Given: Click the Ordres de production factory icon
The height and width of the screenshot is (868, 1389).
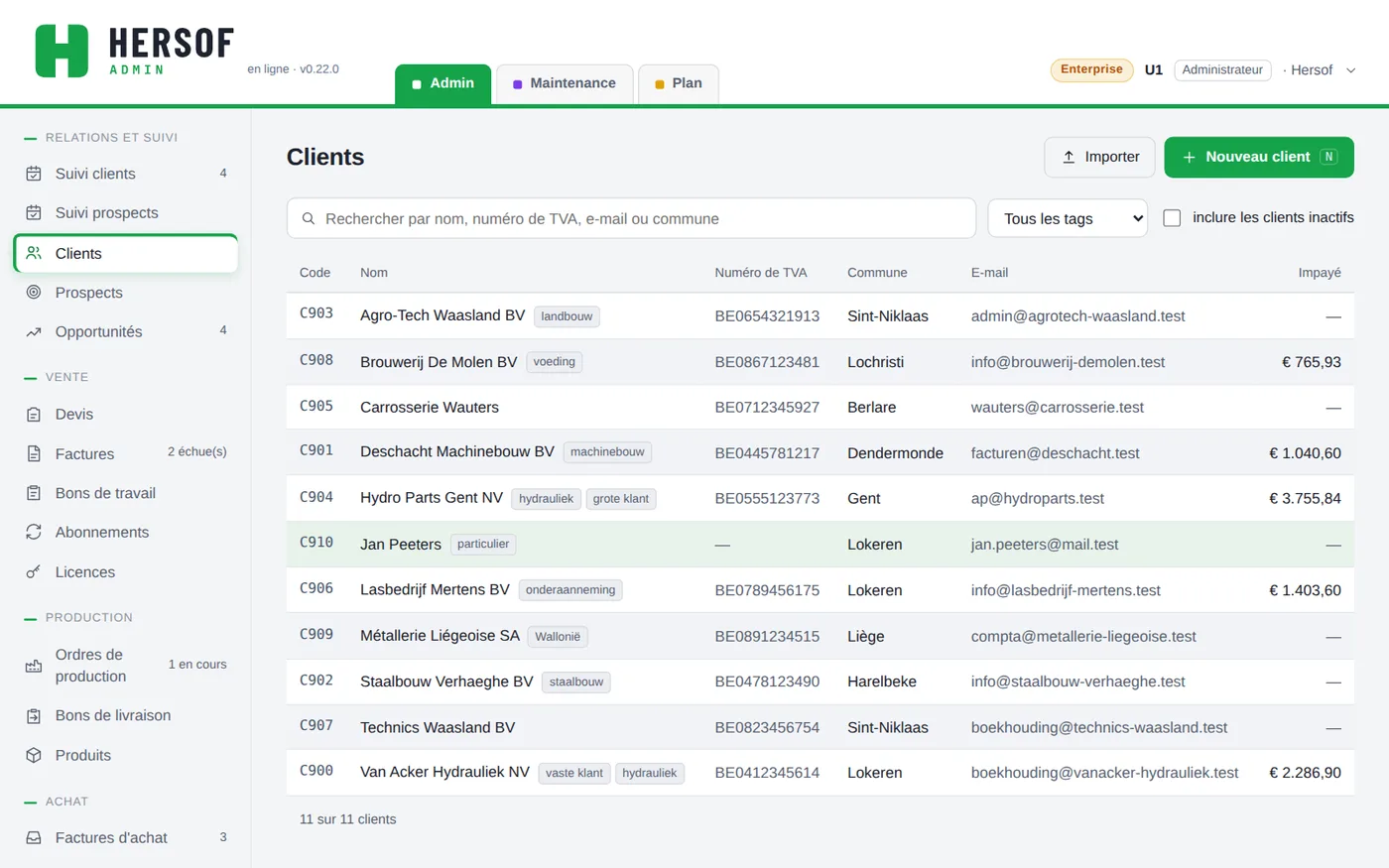Looking at the screenshot, I should tap(34, 666).
